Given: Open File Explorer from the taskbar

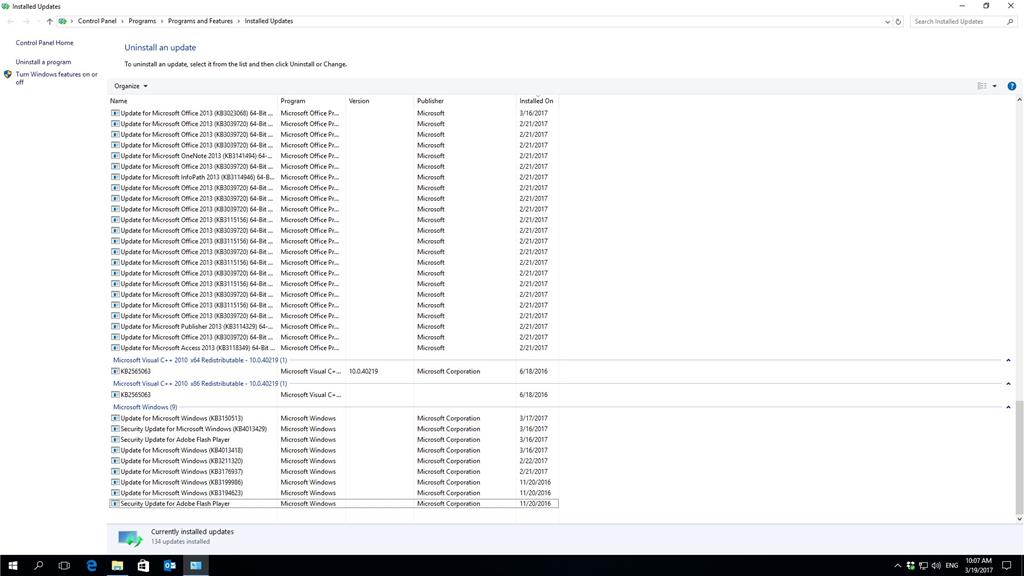Looking at the screenshot, I should pyautogui.click(x=118, y=566).
